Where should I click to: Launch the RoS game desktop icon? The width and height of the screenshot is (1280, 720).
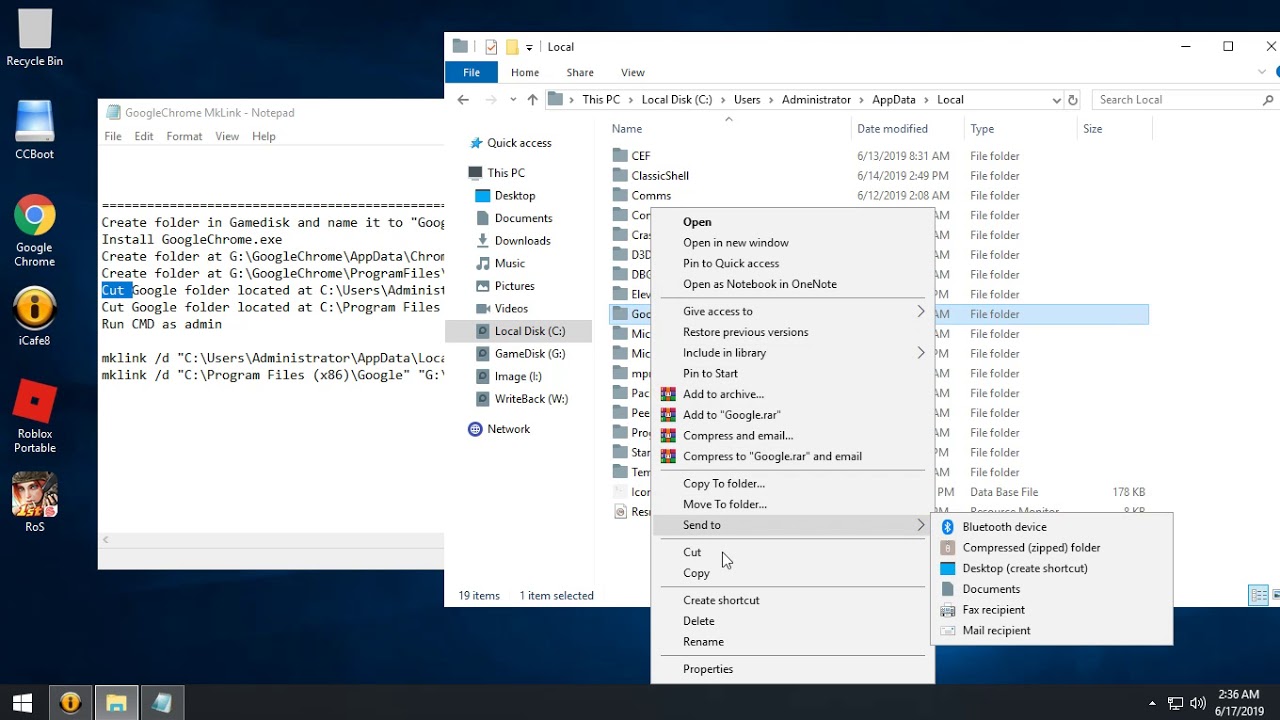pyautogui.click(x=34, y=503)
